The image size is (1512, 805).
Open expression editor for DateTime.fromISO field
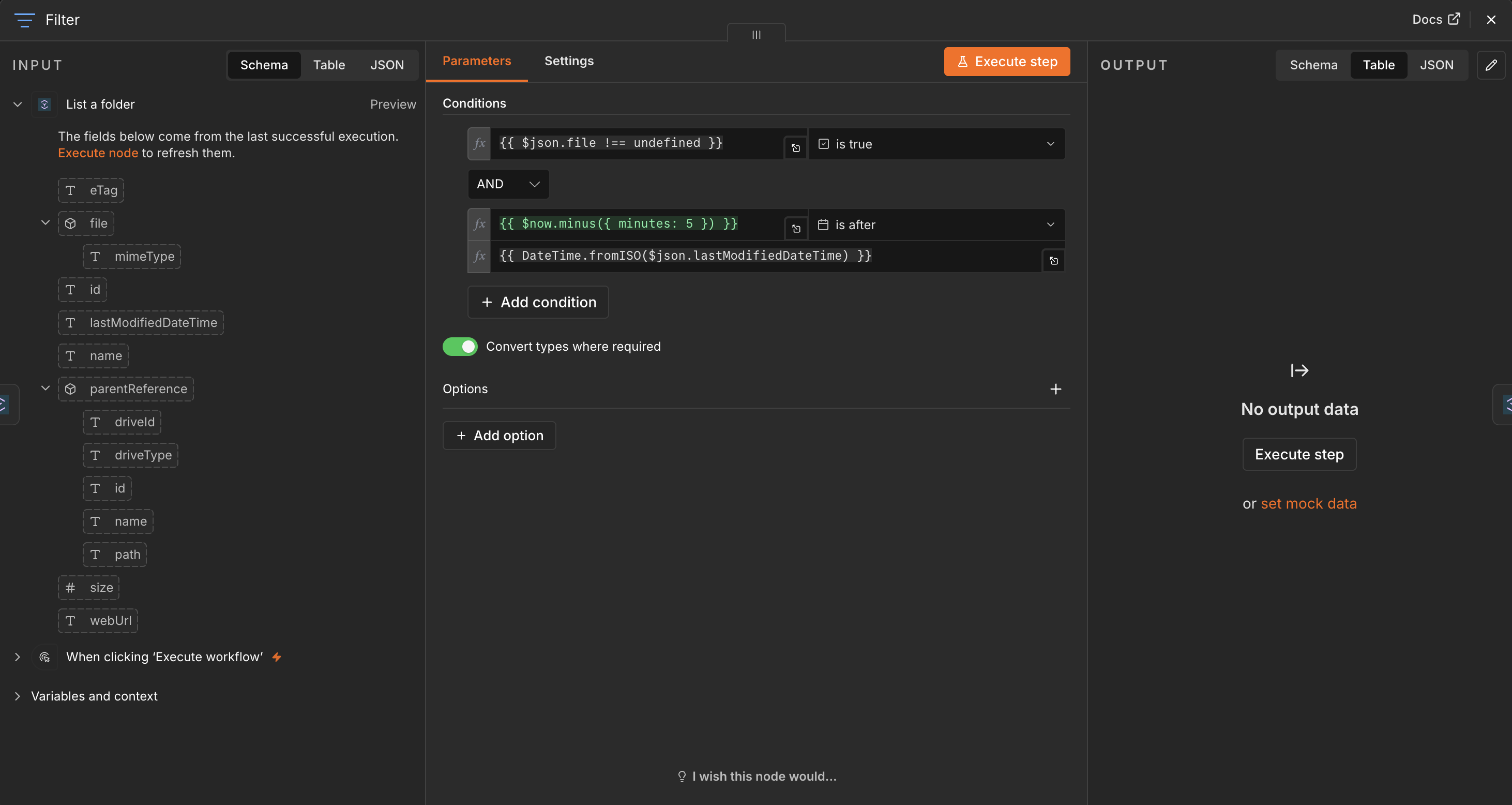pyautogui.click(x=1053, y=261)
